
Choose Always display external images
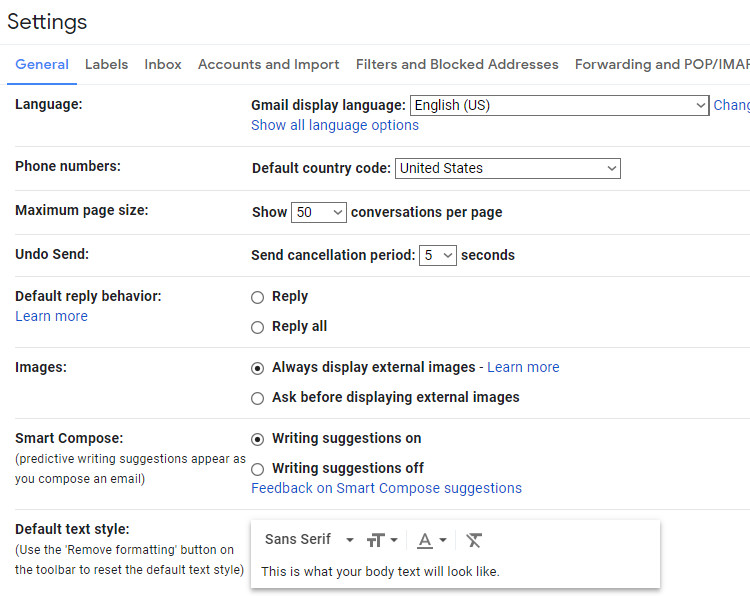tap(257, 368)
